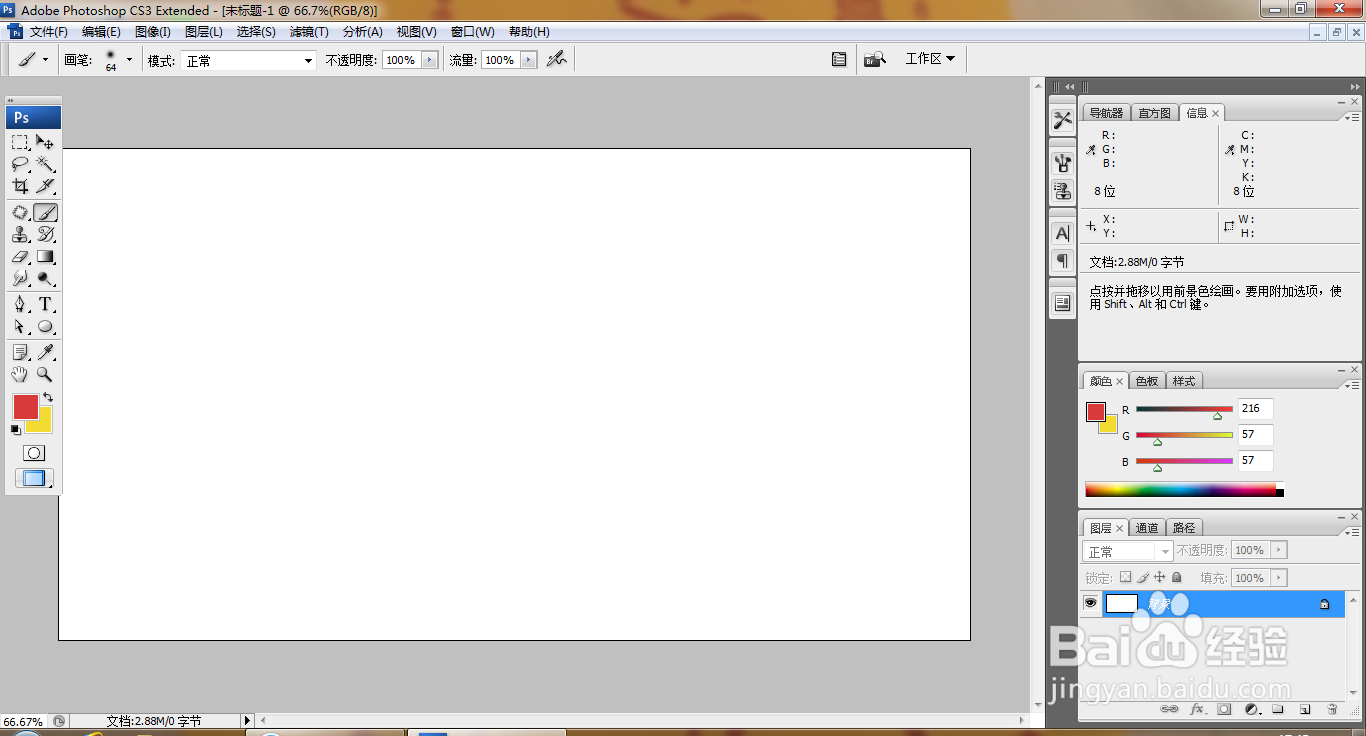Open 不透明度 slider arrow in options bar
1366x736 pixels.
[x=430, y=60]
